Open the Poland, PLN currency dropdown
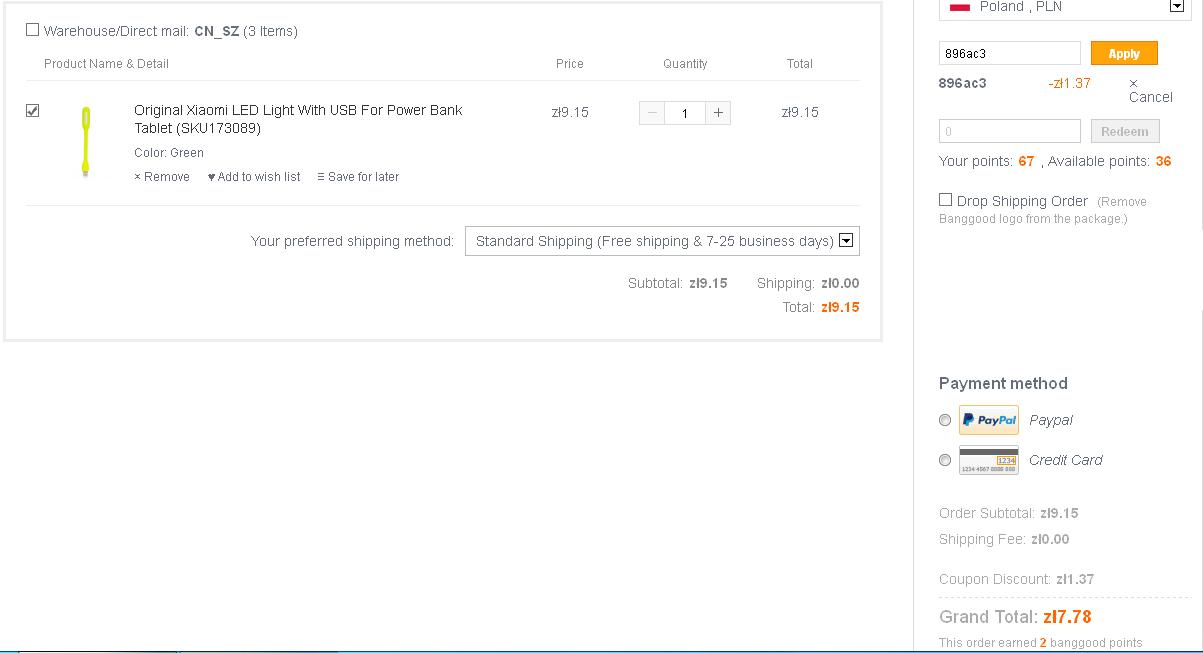 pos(1065,8)
